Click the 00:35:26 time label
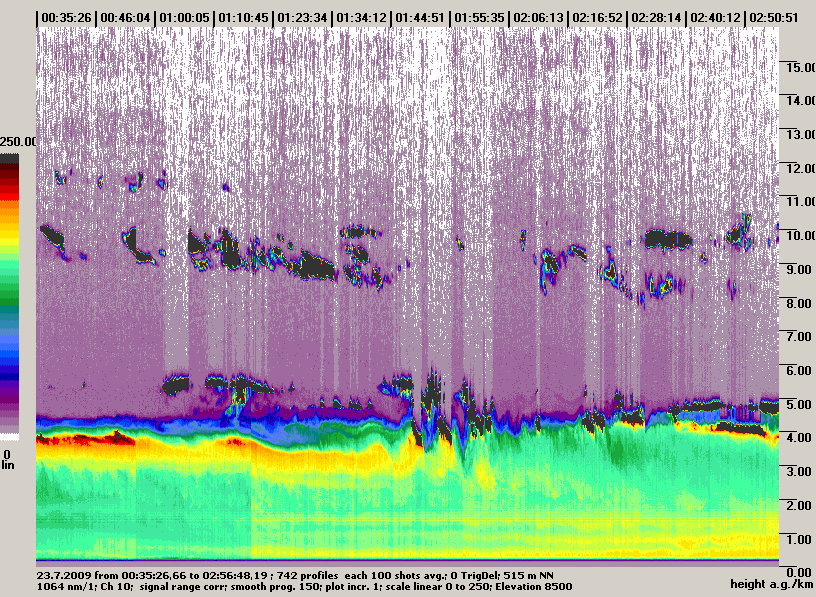 coord(66,18)
